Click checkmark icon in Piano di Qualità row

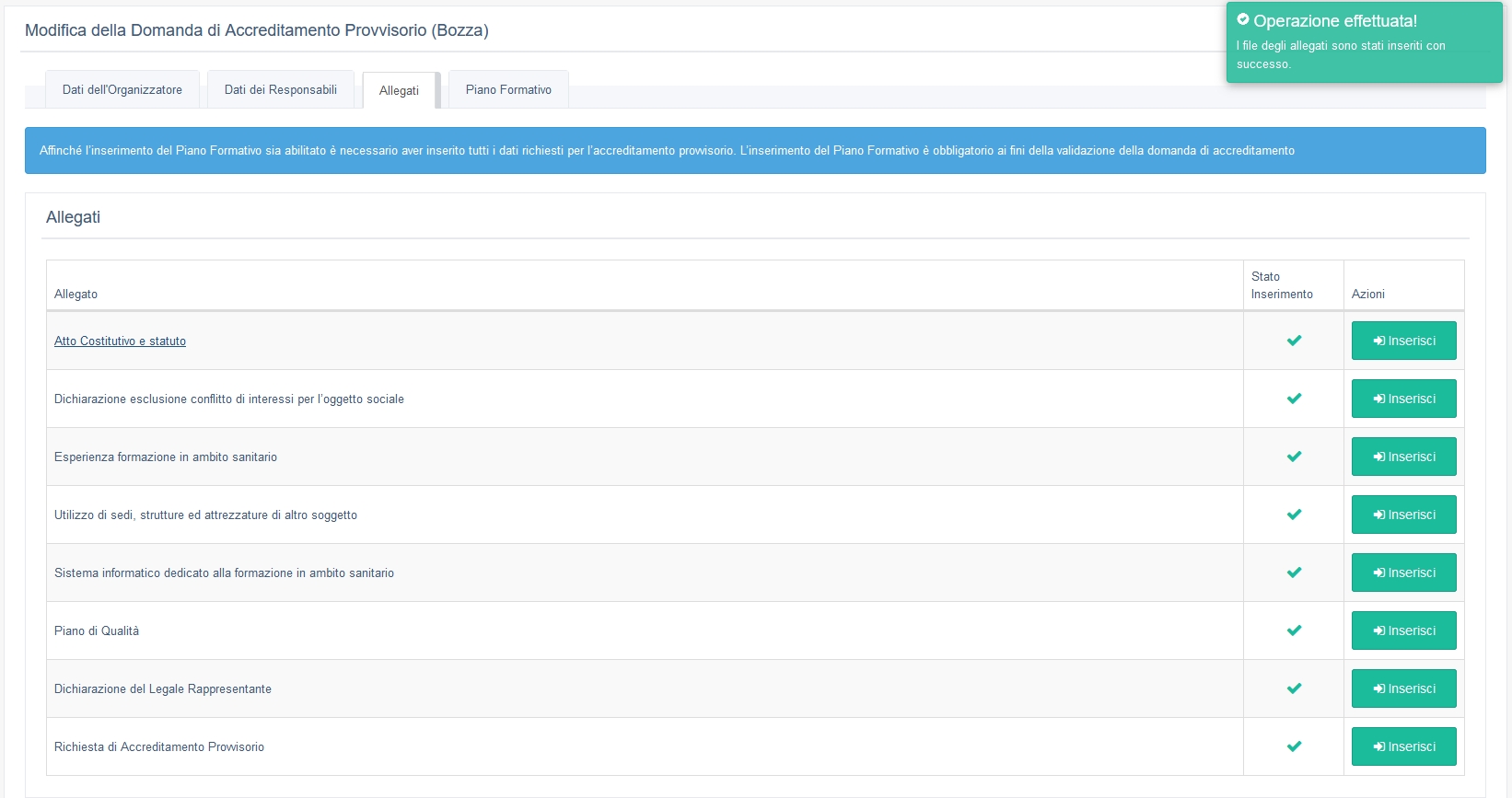click(x=1294, y=630)
